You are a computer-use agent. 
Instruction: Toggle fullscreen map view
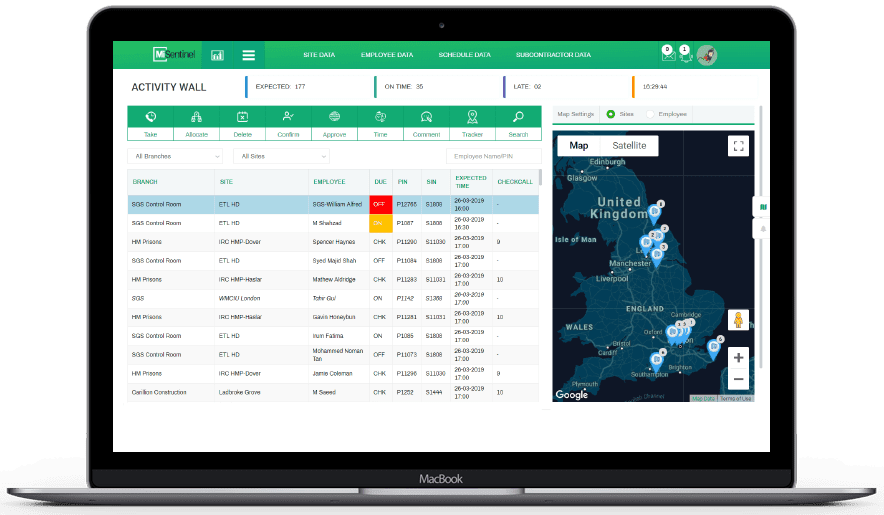(x=739, y=146)
